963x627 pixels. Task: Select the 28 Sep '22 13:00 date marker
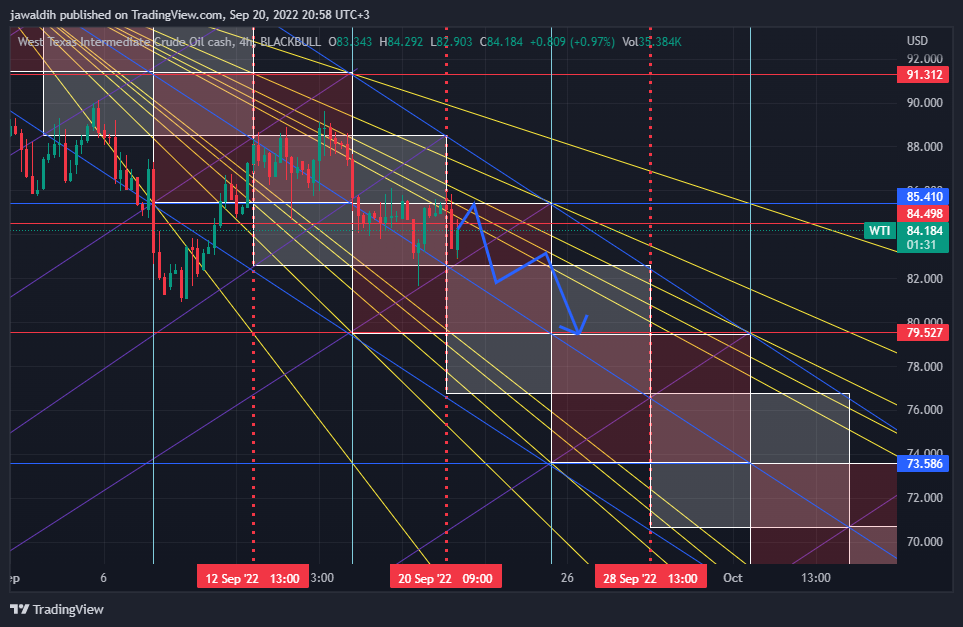click(x=650, y=578)
